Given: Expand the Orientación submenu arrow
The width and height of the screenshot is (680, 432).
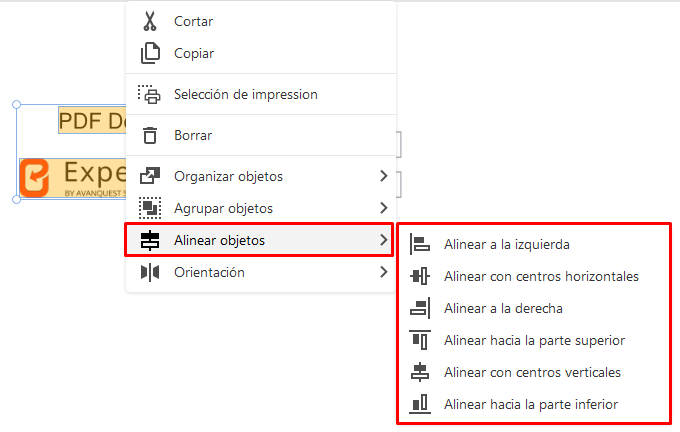Looking at the screenshot, I should [383, 272].
